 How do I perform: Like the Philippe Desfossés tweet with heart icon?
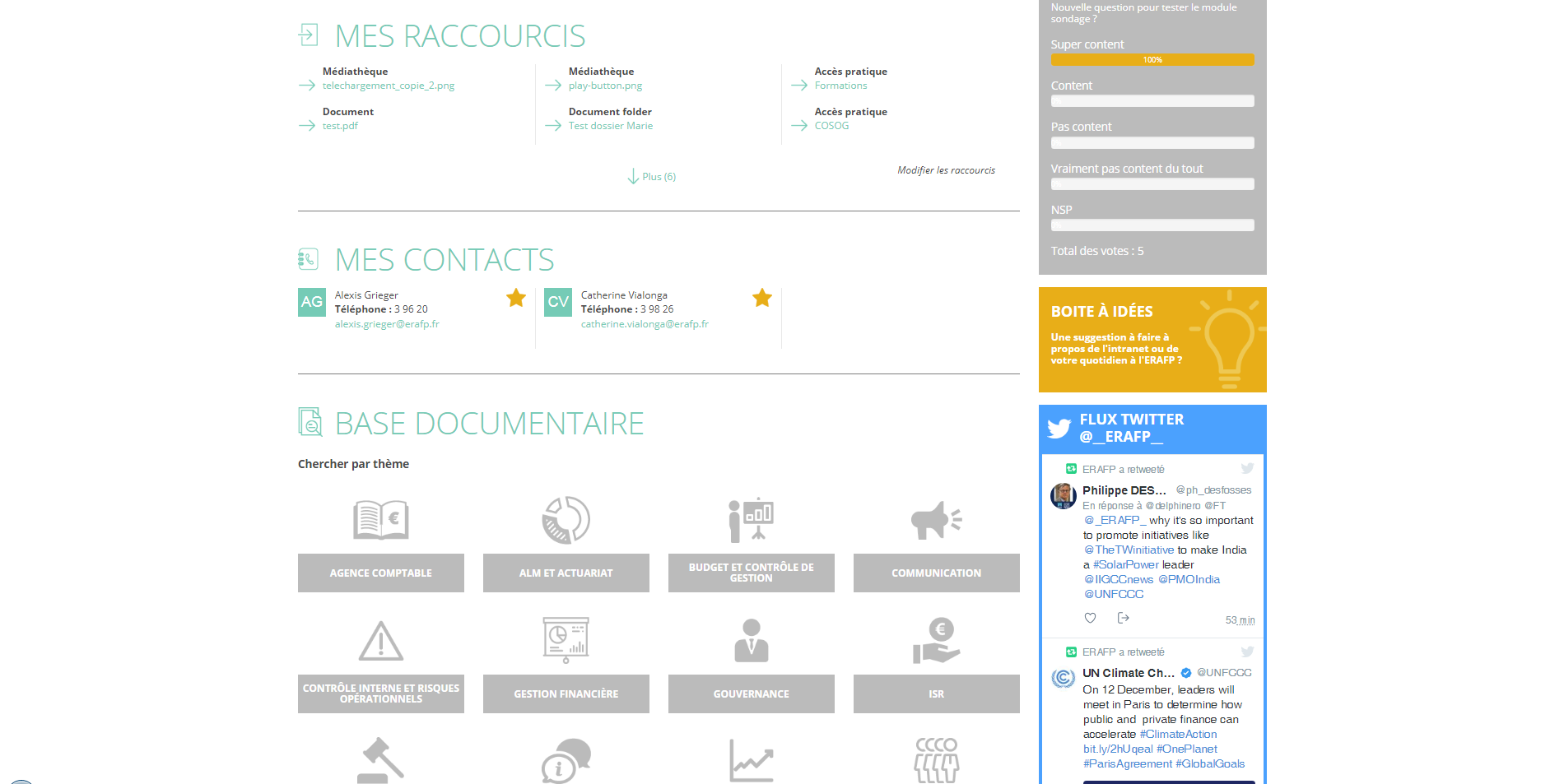pos(1090,618)
